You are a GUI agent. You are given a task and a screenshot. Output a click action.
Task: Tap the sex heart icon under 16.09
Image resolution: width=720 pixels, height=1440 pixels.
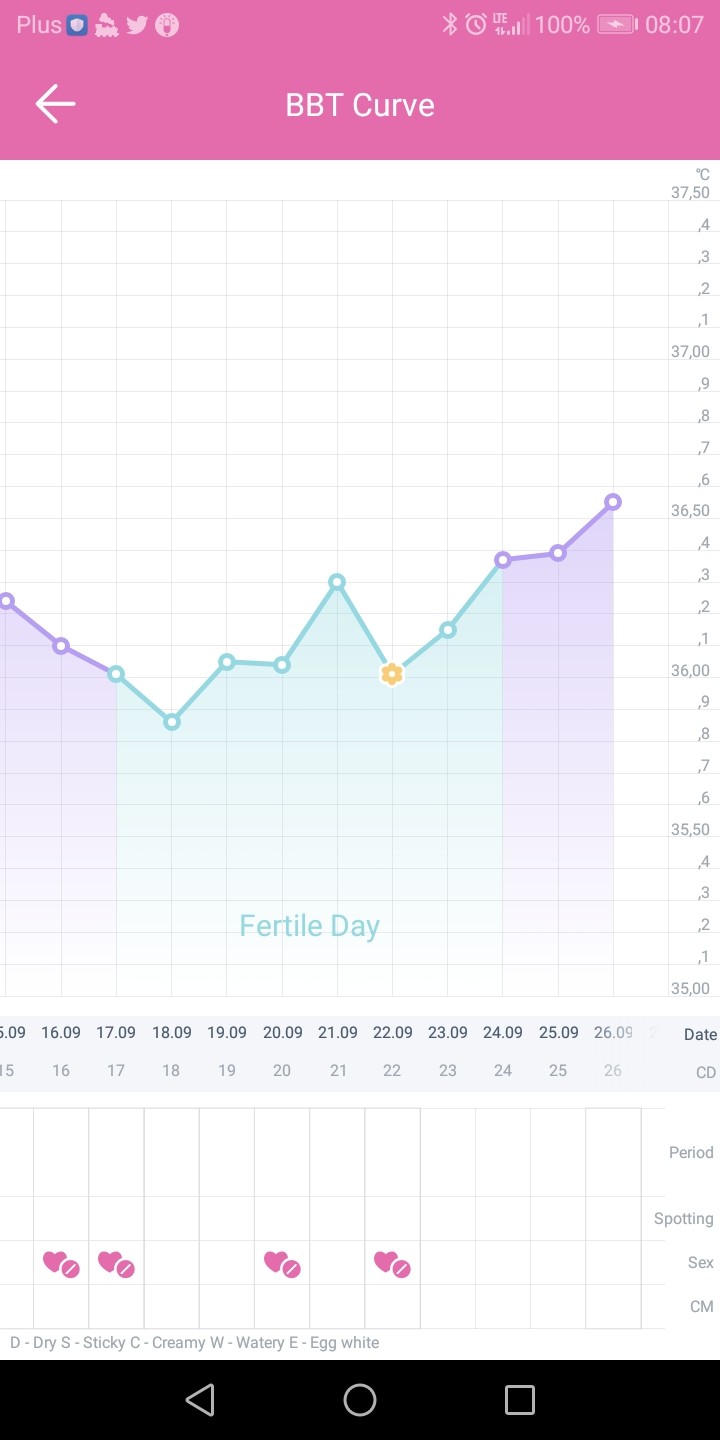61,1264
